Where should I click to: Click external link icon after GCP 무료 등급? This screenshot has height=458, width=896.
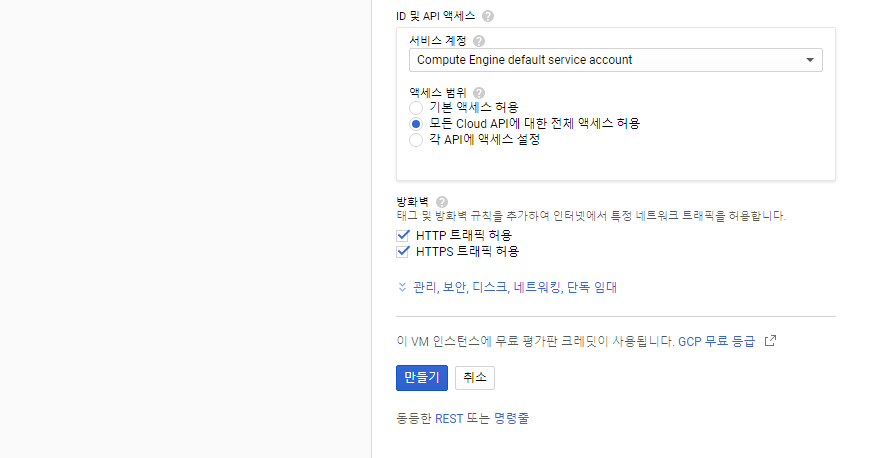tap(770, 341)
